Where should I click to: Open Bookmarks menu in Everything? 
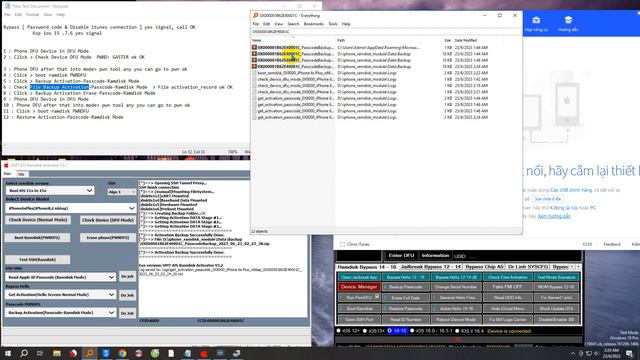(x=313, y=24)
